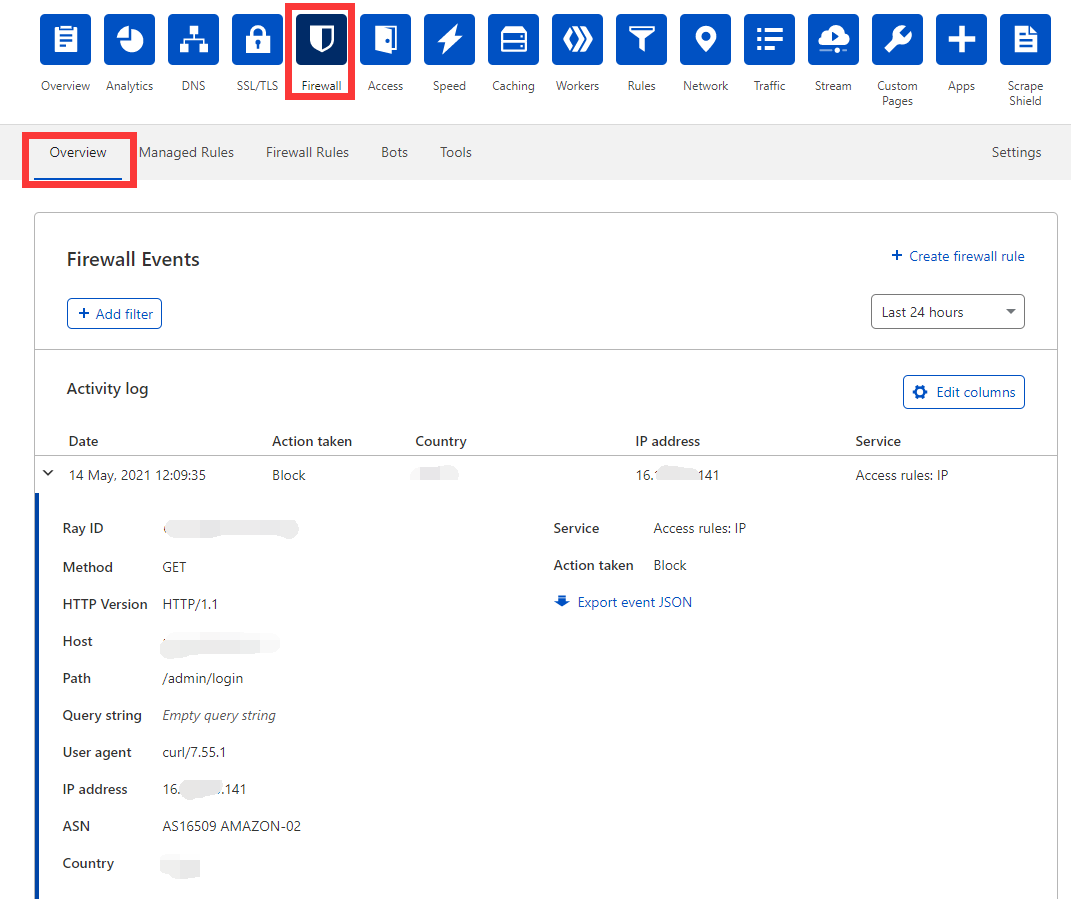This screenshot has width=1071, height=899.
Task: Open the DNS section icon
Action: 193,40
